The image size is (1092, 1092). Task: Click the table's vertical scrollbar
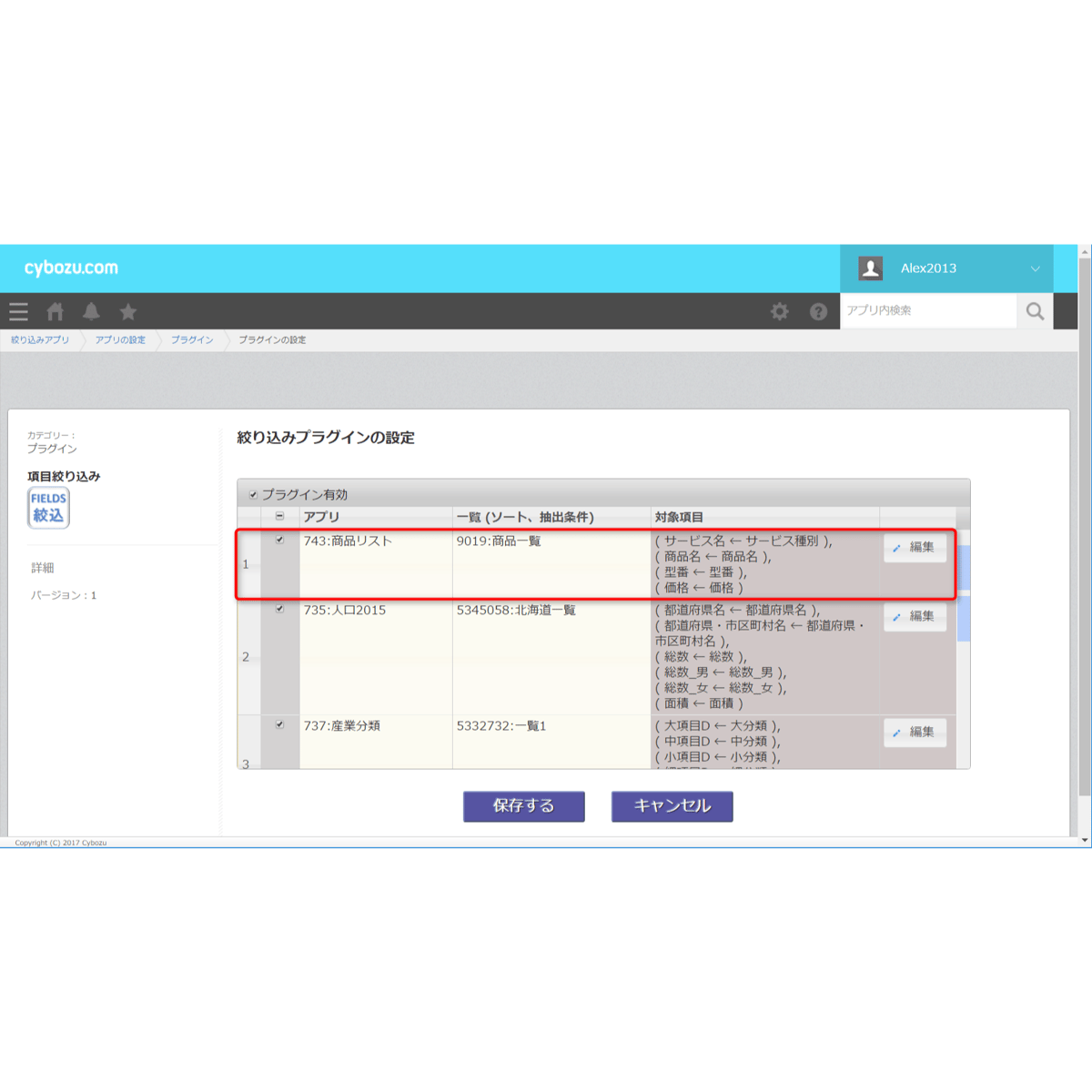964,649
